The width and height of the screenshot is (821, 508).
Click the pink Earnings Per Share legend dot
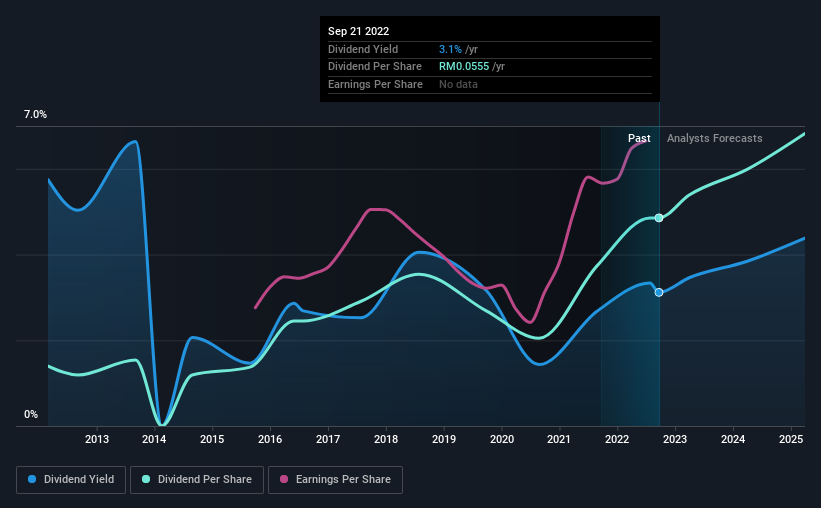(284, 479)
